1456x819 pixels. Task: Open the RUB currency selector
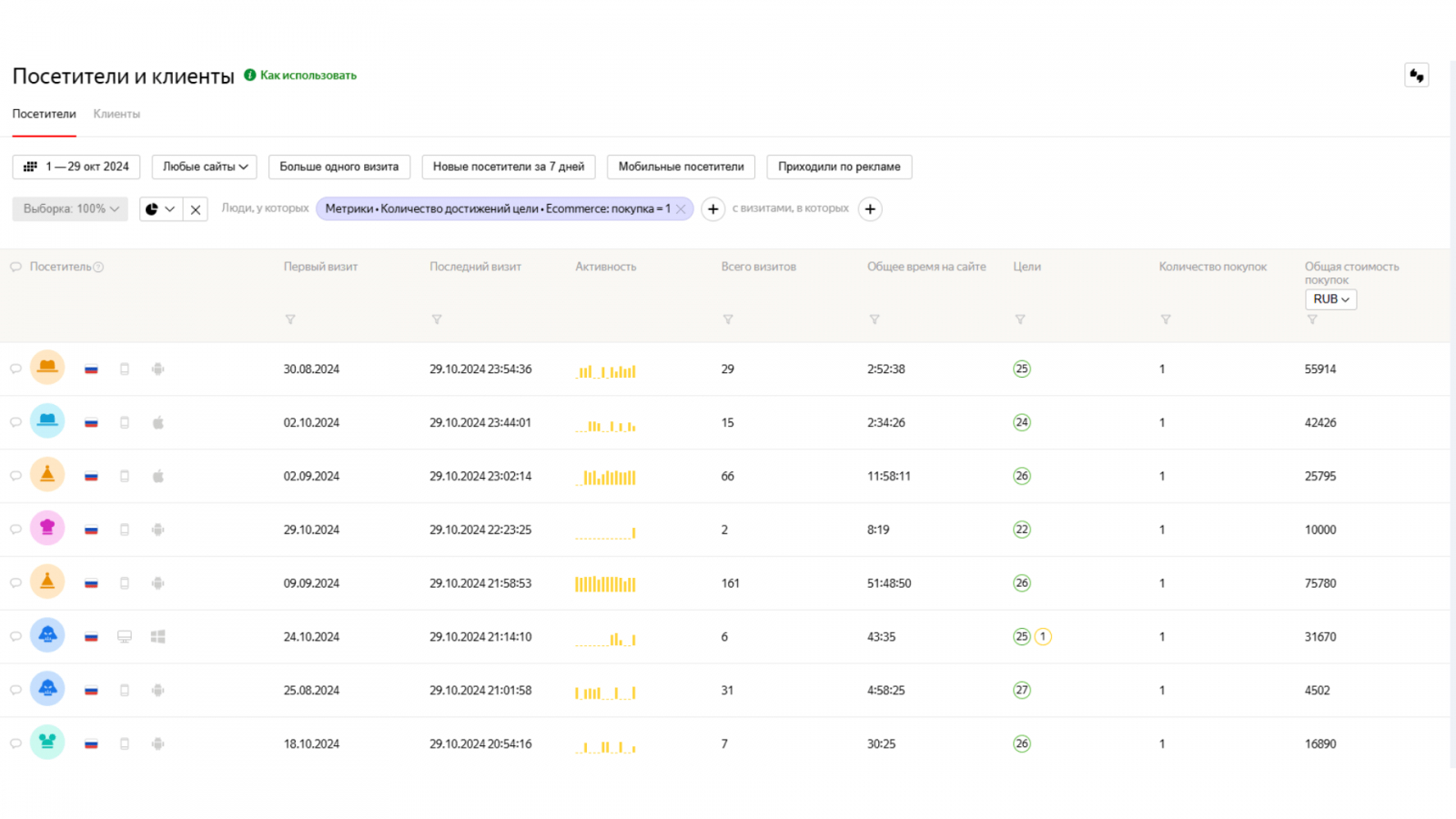[1330, 299]
